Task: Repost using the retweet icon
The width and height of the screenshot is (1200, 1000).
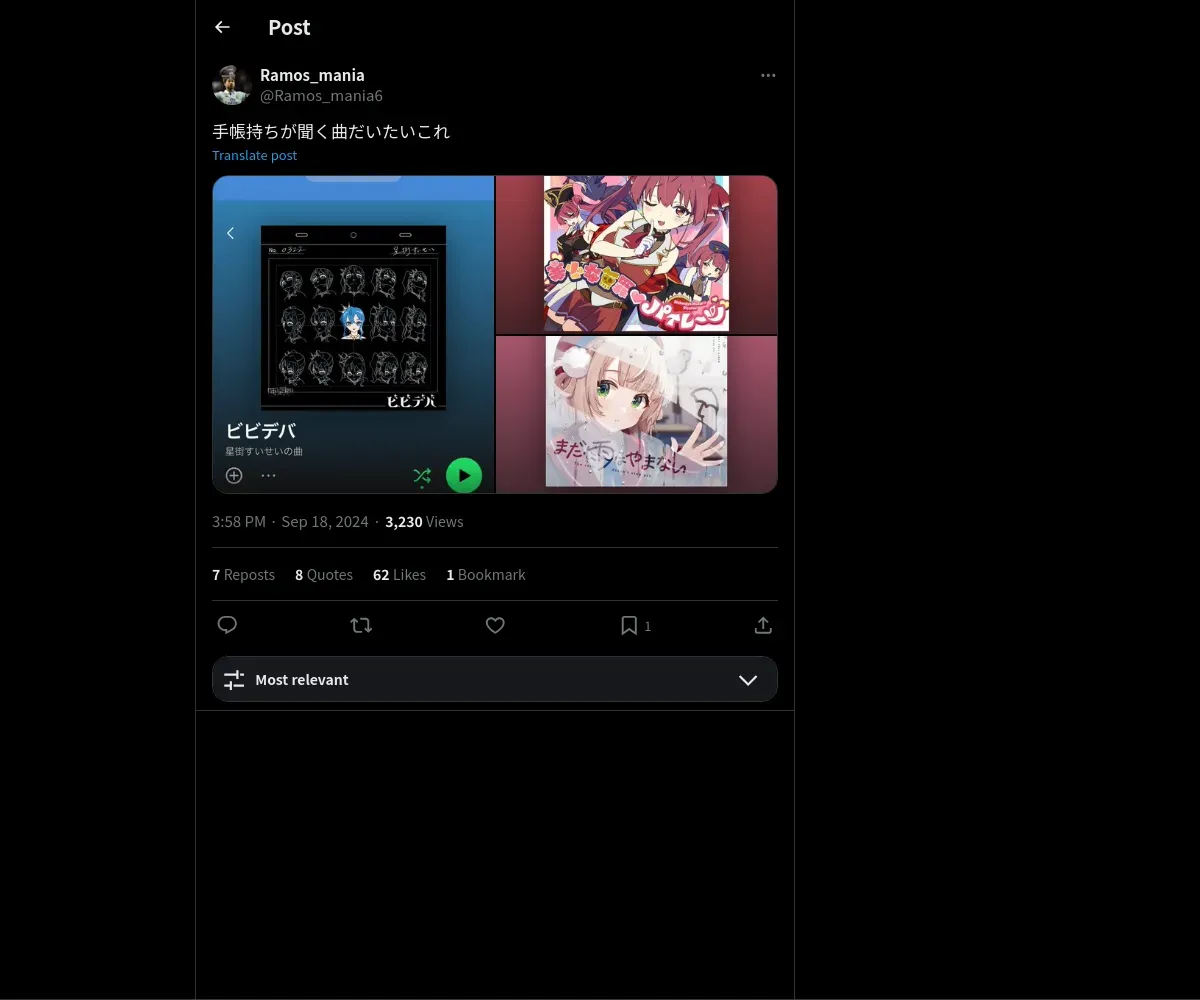Action: click(x=361, y=625)
